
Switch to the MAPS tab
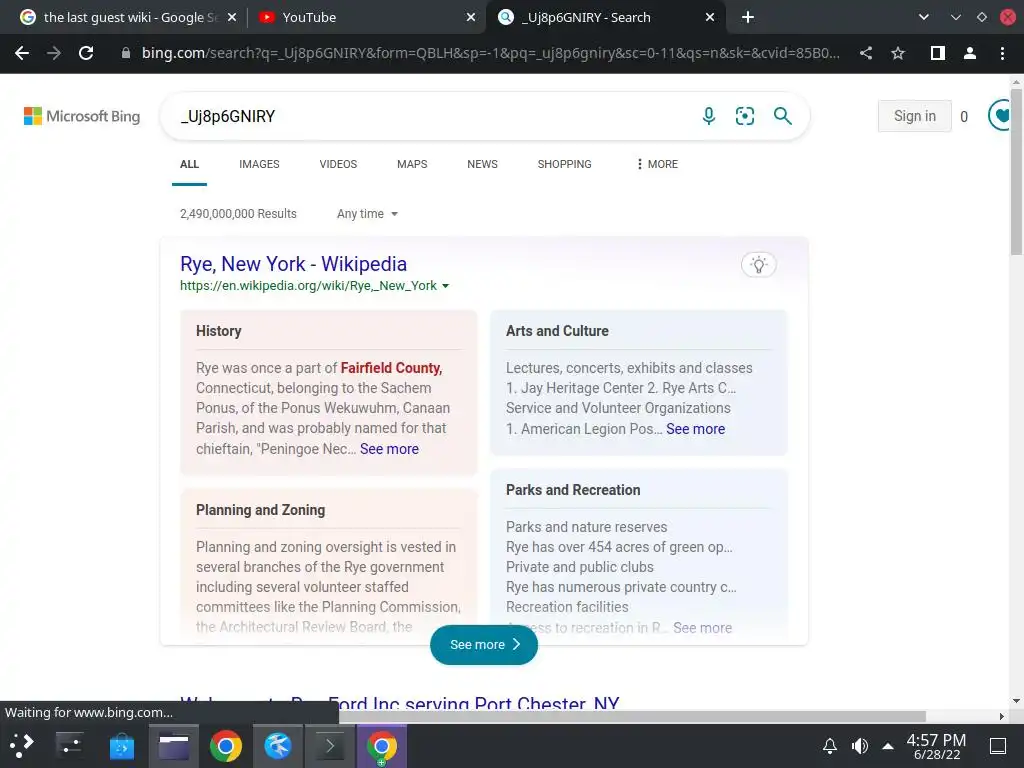click(412, 165)
